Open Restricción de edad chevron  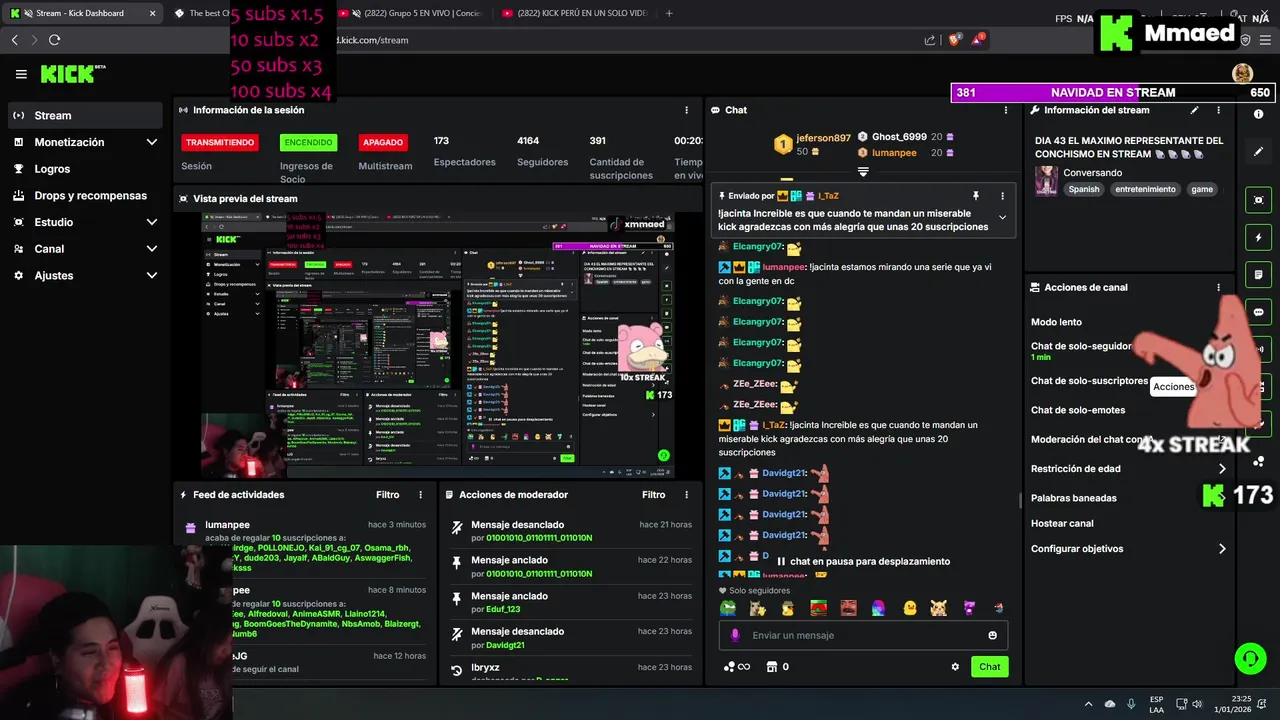coord(1222,469)
